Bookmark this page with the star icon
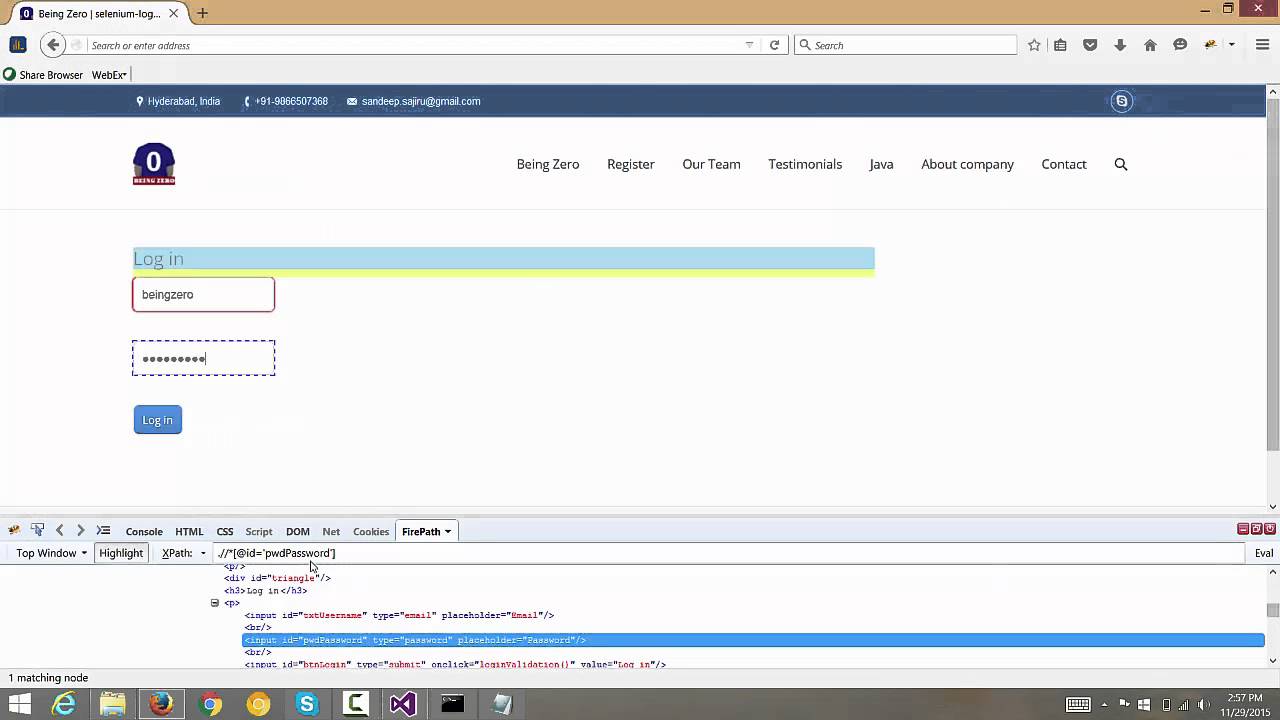Viewport: 1280px width, 720px height. tap(1034, 45)
